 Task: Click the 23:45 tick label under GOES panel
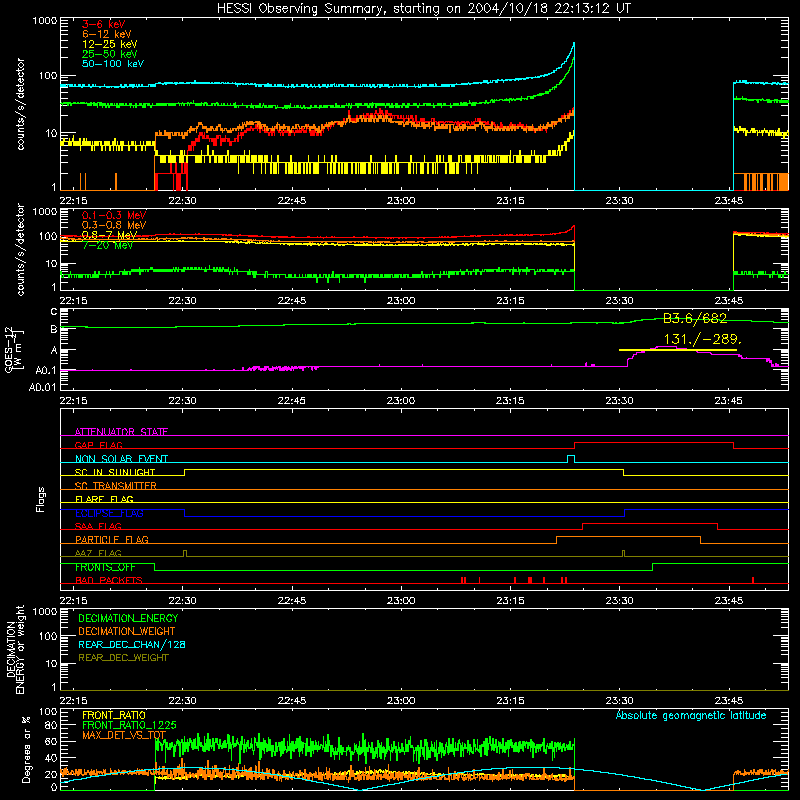click(729, 401)
